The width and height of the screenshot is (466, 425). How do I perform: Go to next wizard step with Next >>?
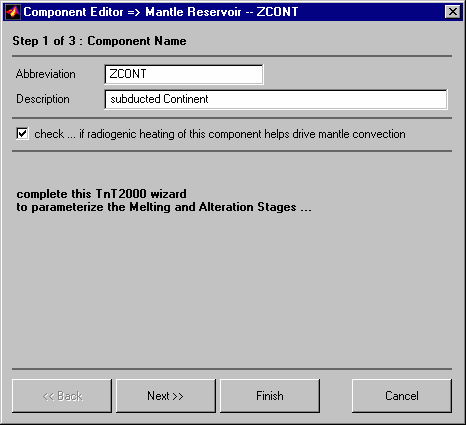[166, 396]
